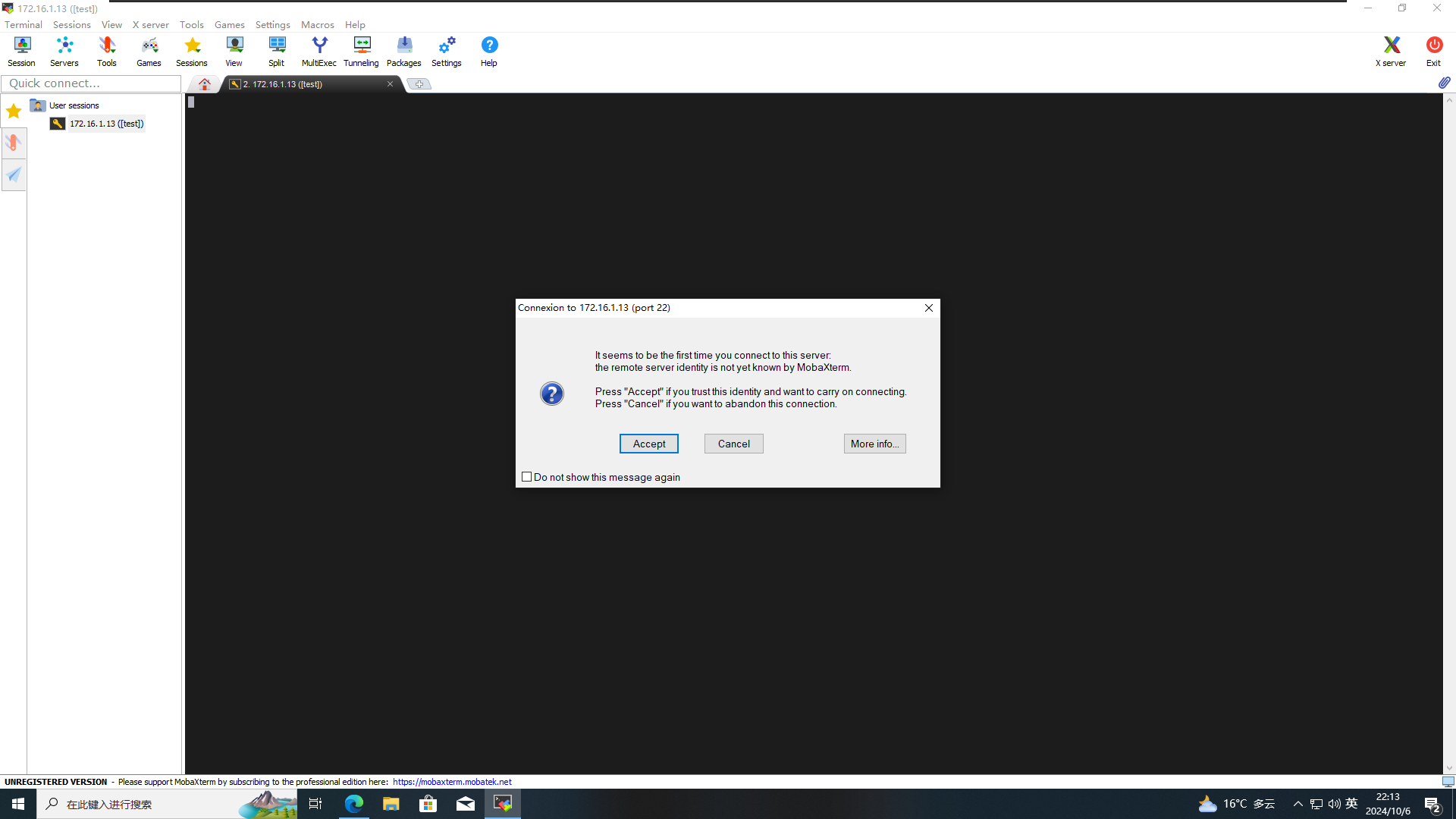Open the Macros menu
This screenshot has height=819, width=1456.
[317, 24]
